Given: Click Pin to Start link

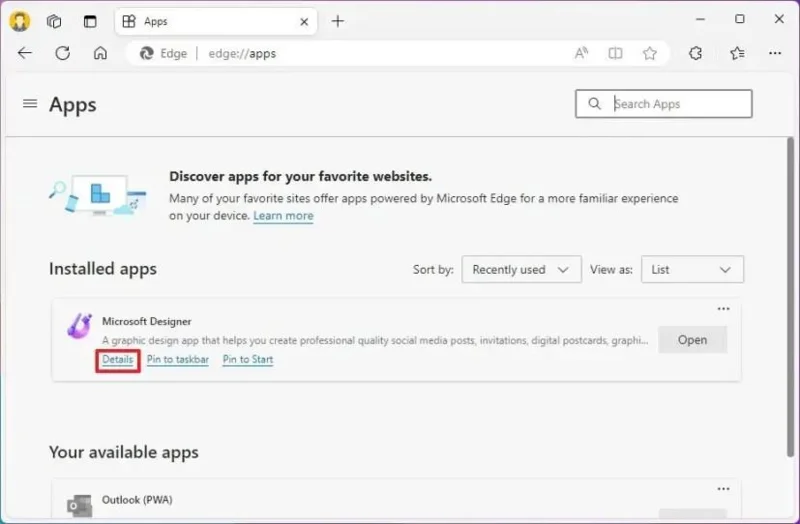Looking at the screenshot, I should pos(248,359).
